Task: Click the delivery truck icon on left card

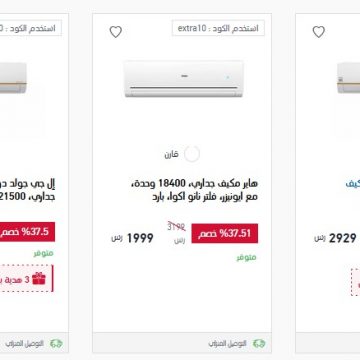Action: (x=56, y=343)
